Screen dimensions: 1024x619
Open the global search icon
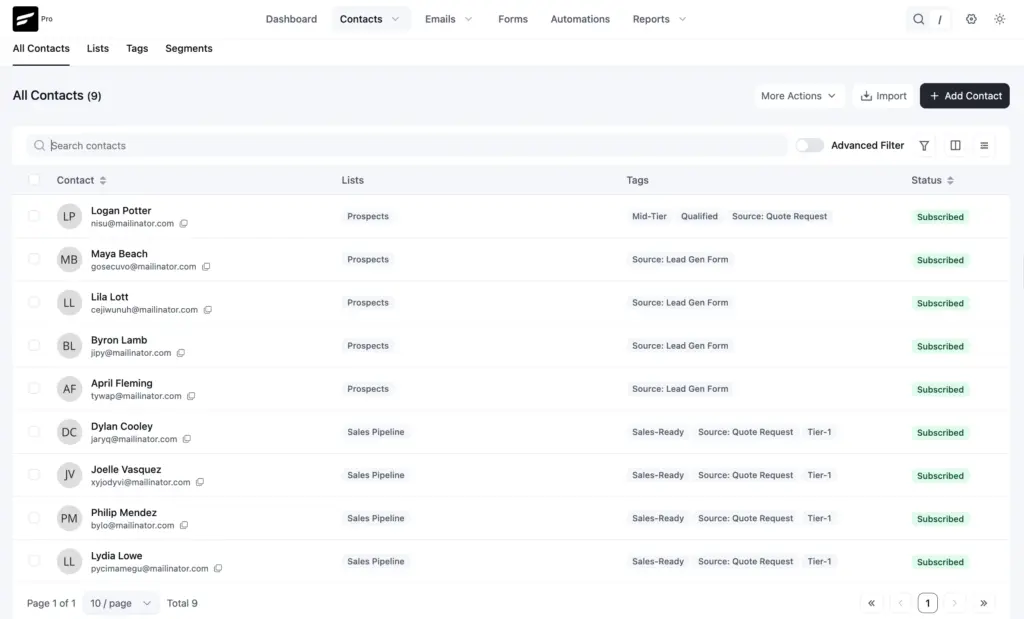918,19
